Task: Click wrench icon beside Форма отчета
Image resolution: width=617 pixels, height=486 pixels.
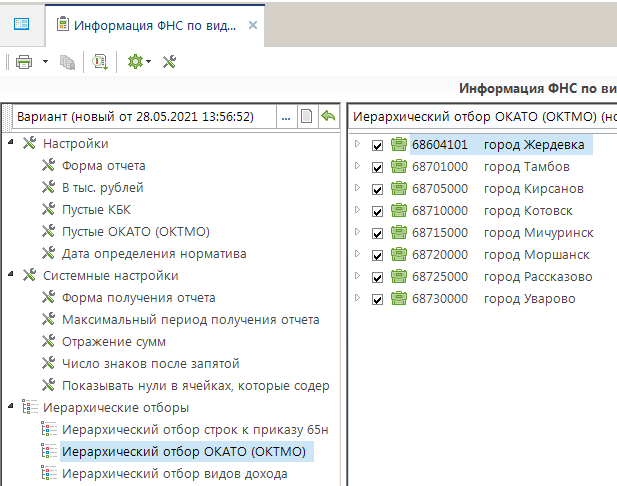Action: [x=48, y=165]
